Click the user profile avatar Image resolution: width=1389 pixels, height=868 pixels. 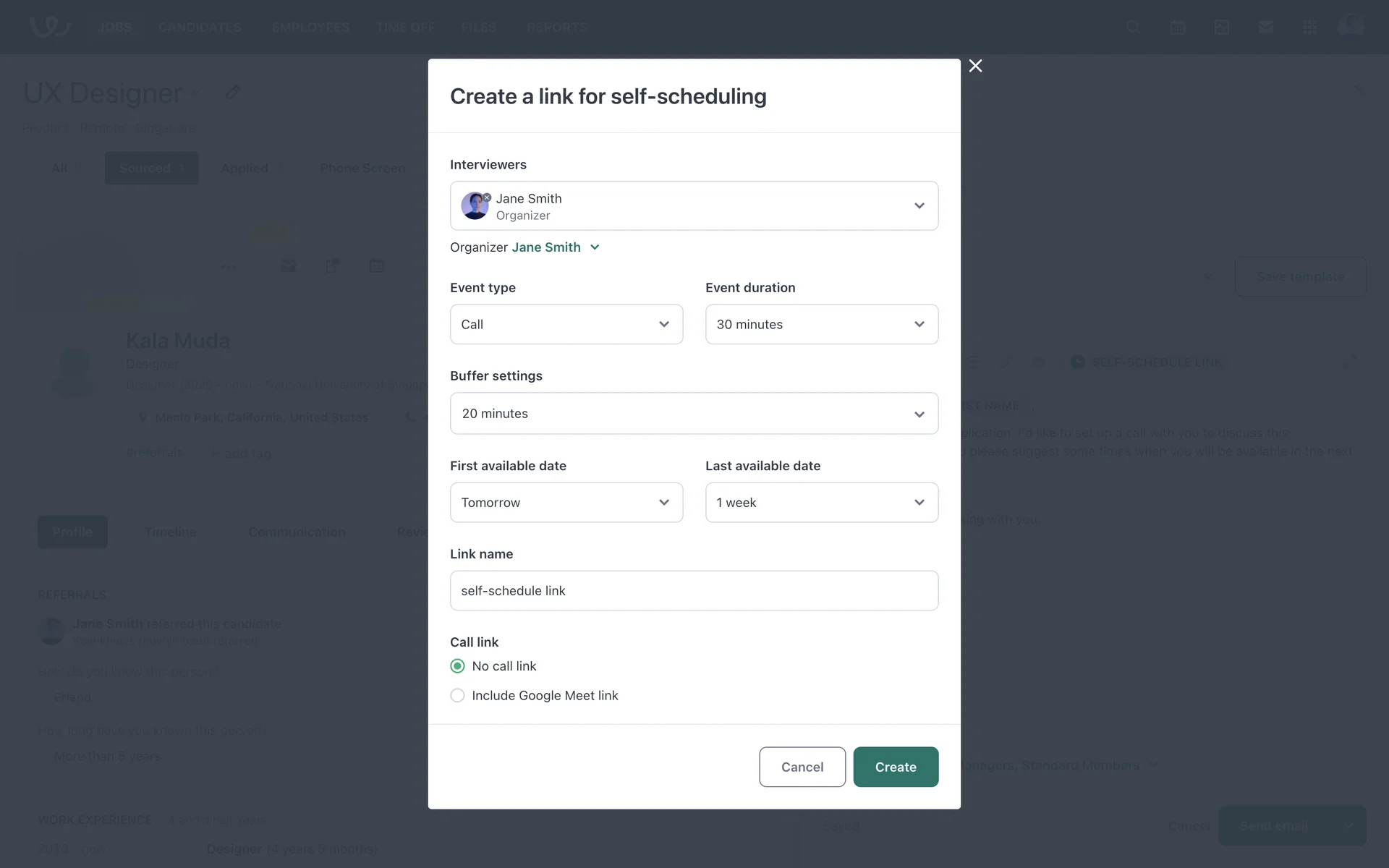(x=1351, y=26)
